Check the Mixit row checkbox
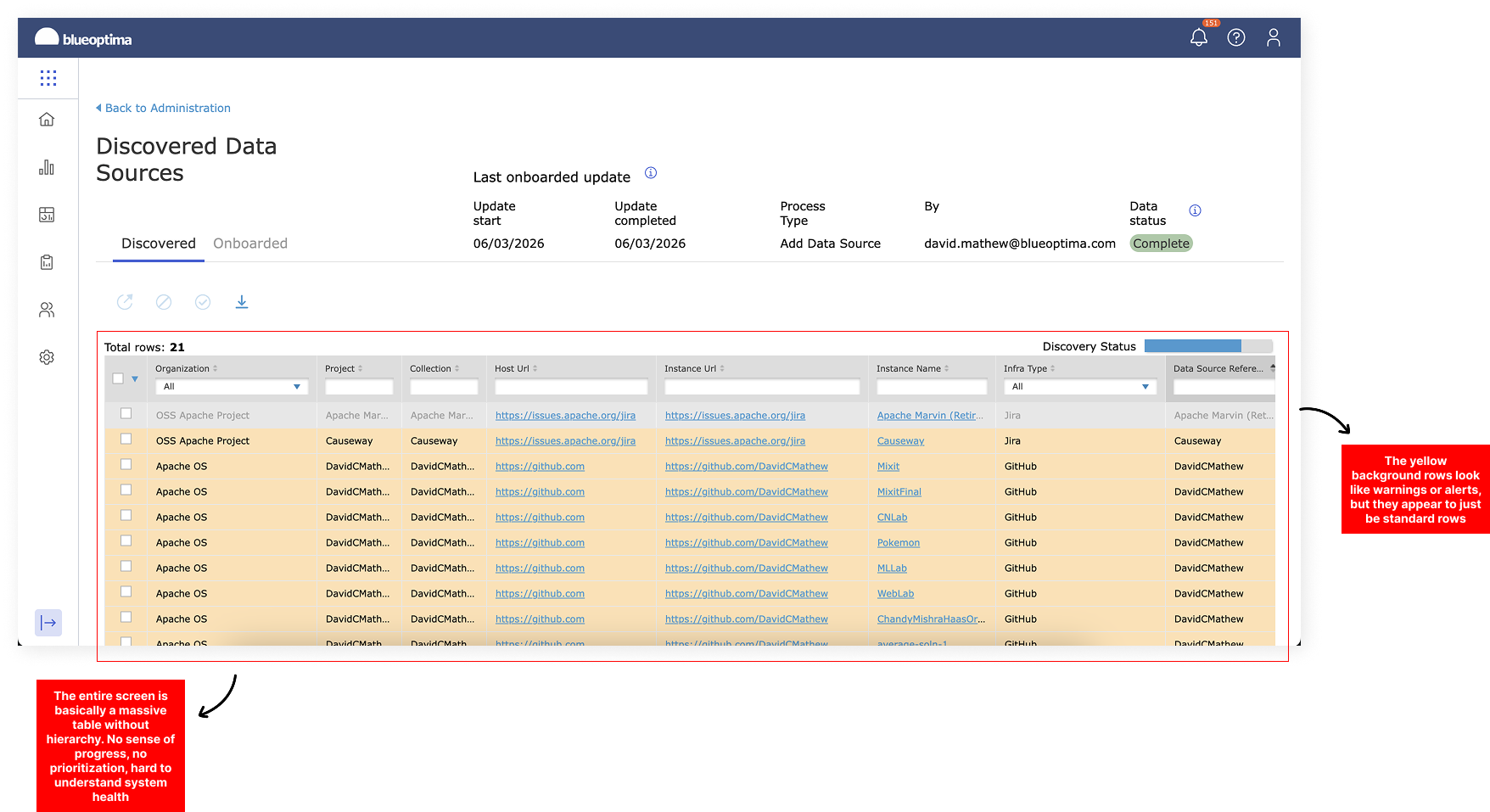 coord(126,464)
